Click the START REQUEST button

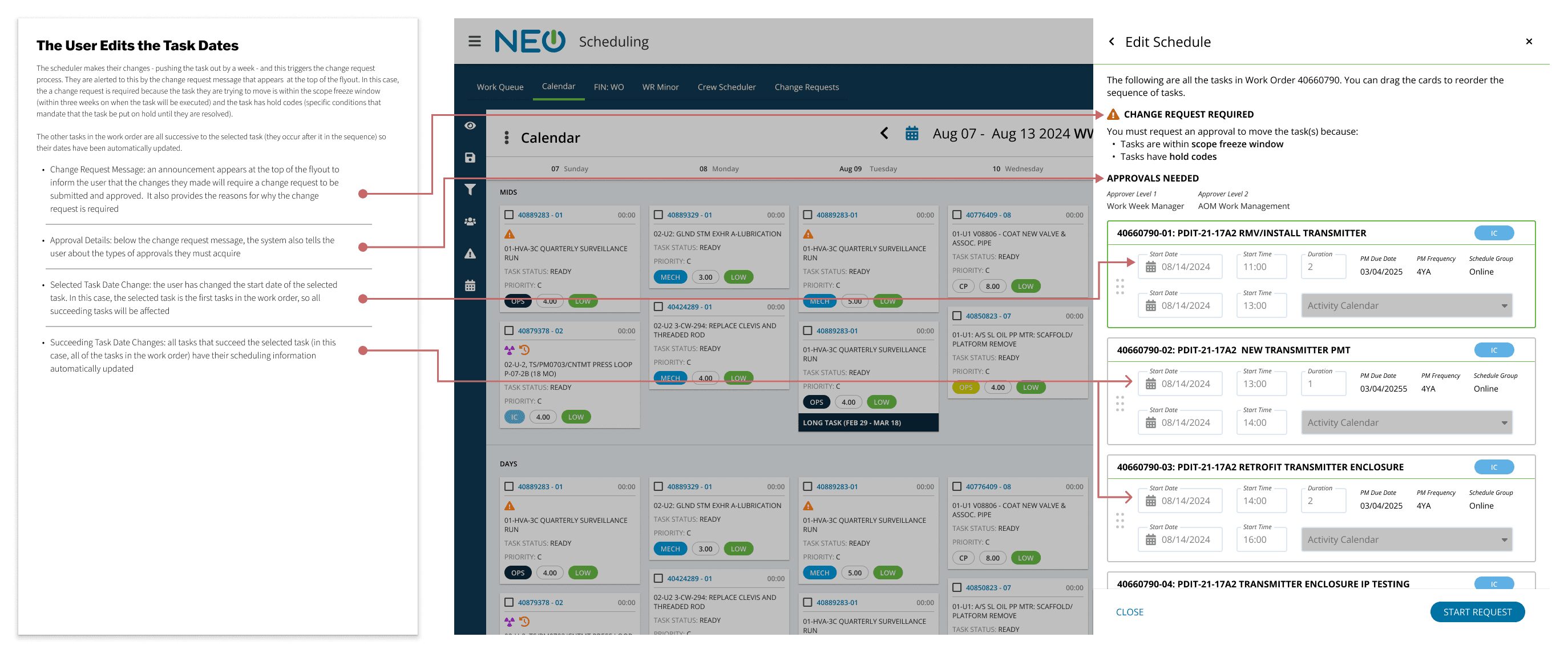(x=1477, y=611)
